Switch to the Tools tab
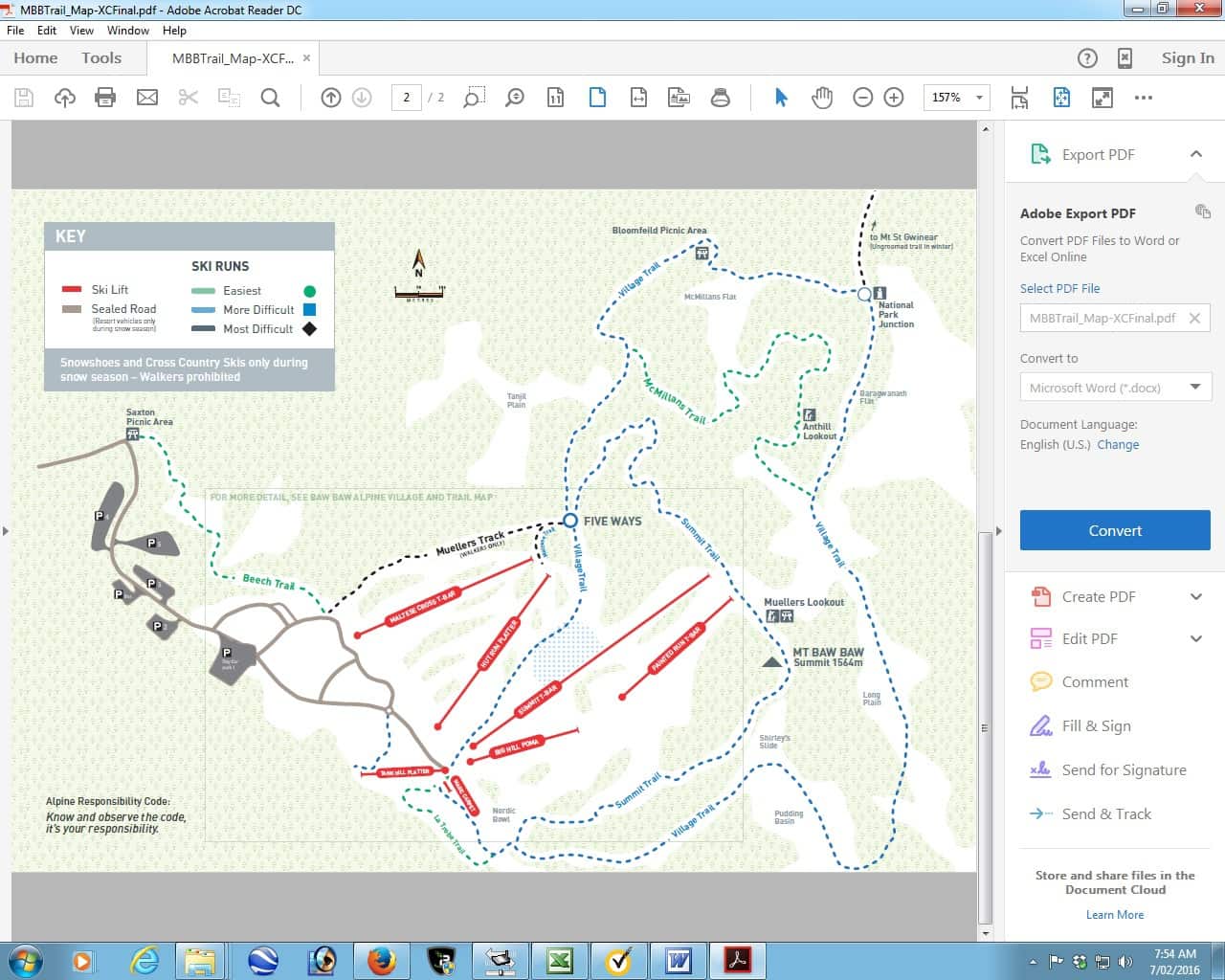The height and width of the screenshot is (980, 1225). pos(101,57)
